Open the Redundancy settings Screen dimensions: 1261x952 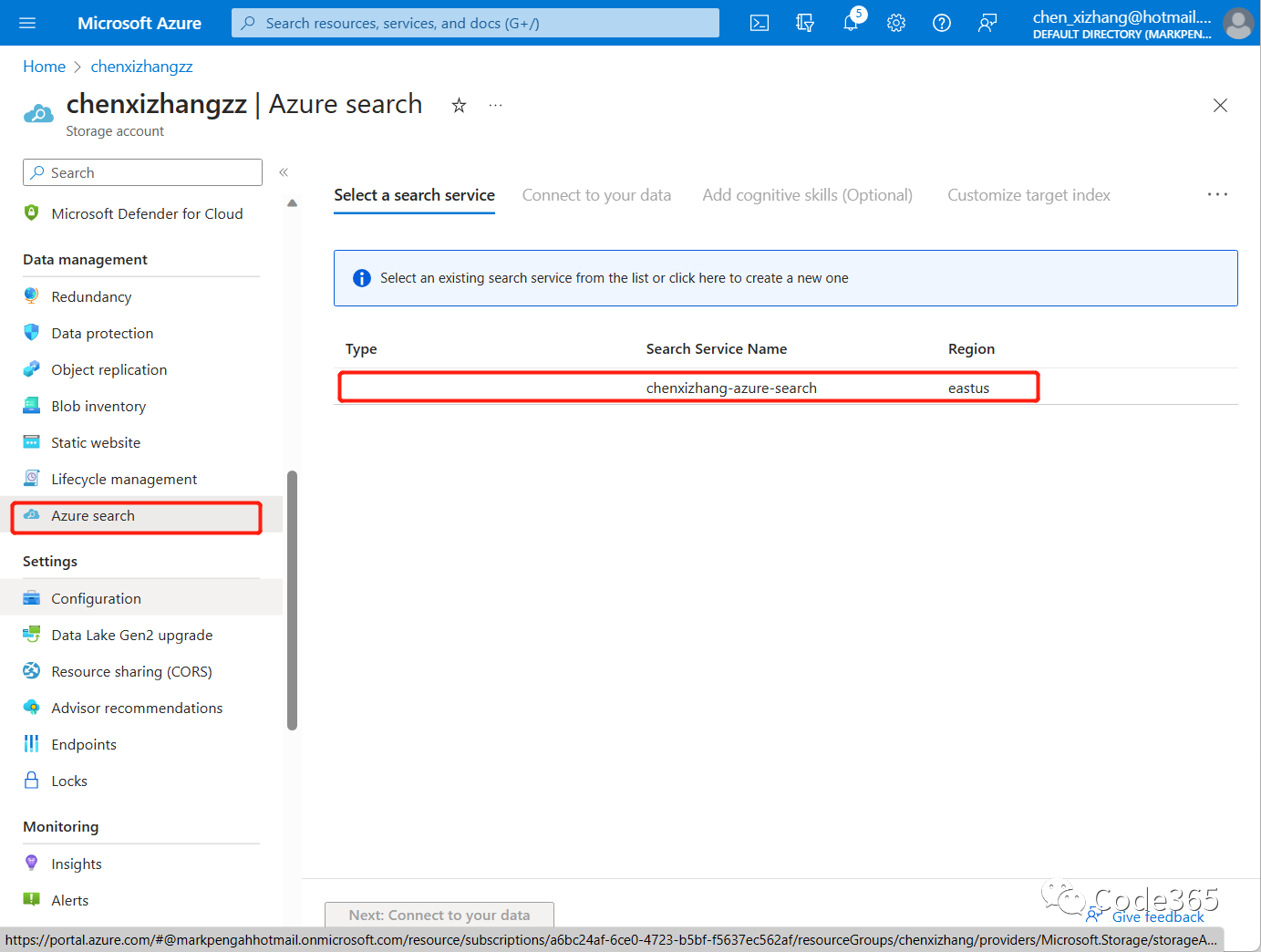(x=92, y=295)
